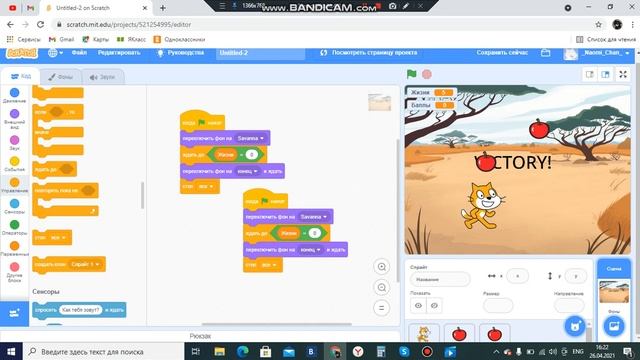Open the Gmail bookmark
Screen dimensions: 640x360
[61, 39]
